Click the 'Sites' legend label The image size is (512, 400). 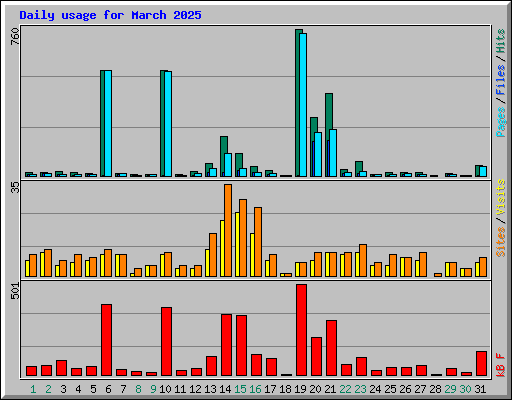(500, 242)
